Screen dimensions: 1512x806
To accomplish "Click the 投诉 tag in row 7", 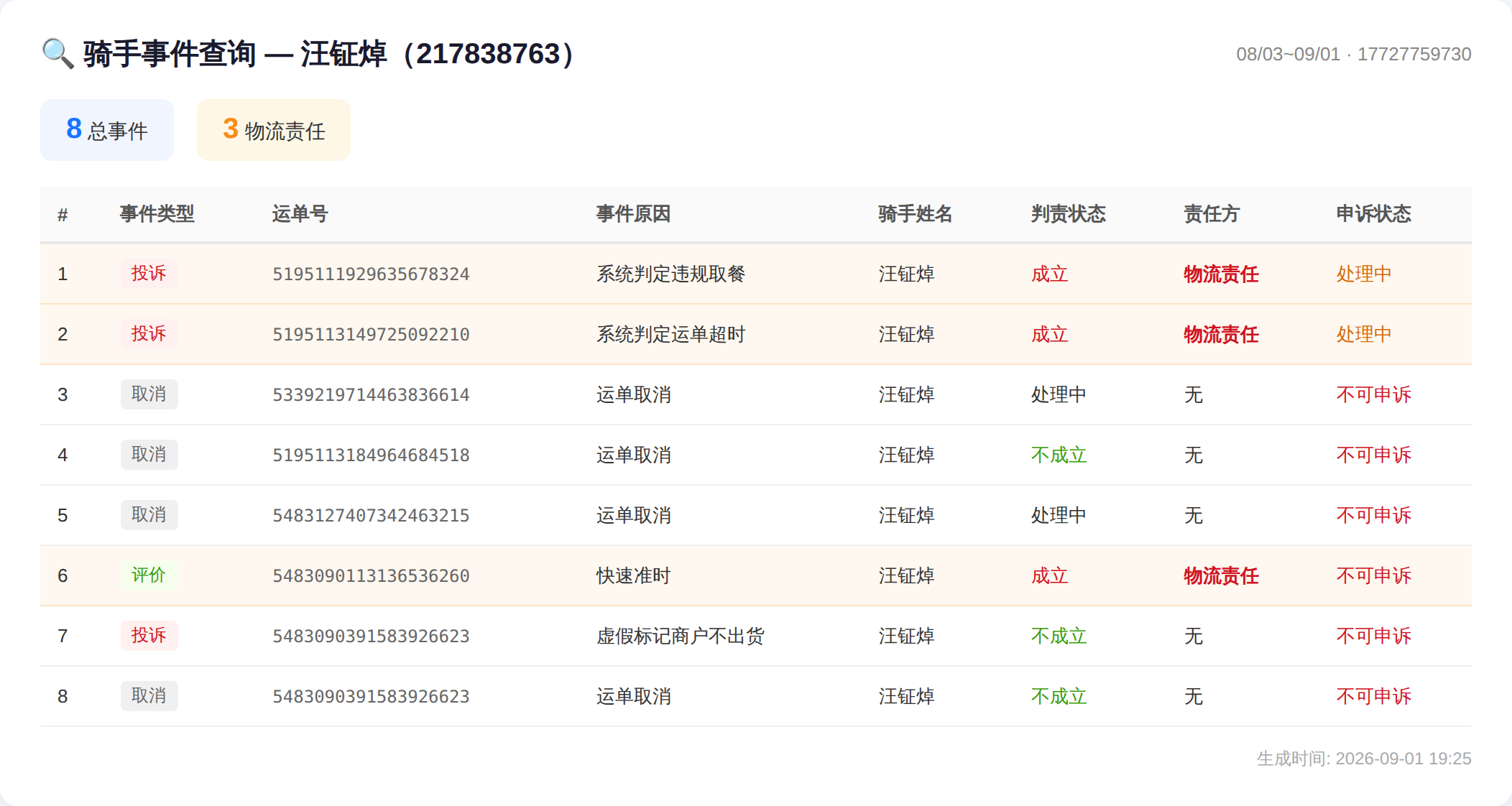I will tap(149, 635).
